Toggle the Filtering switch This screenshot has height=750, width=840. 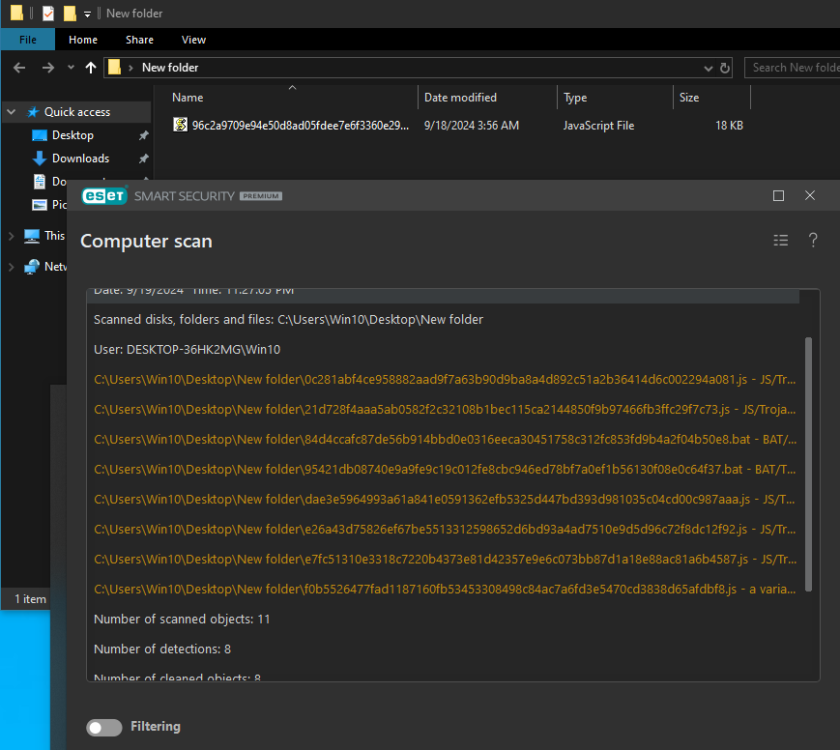[x=104, y=727]
